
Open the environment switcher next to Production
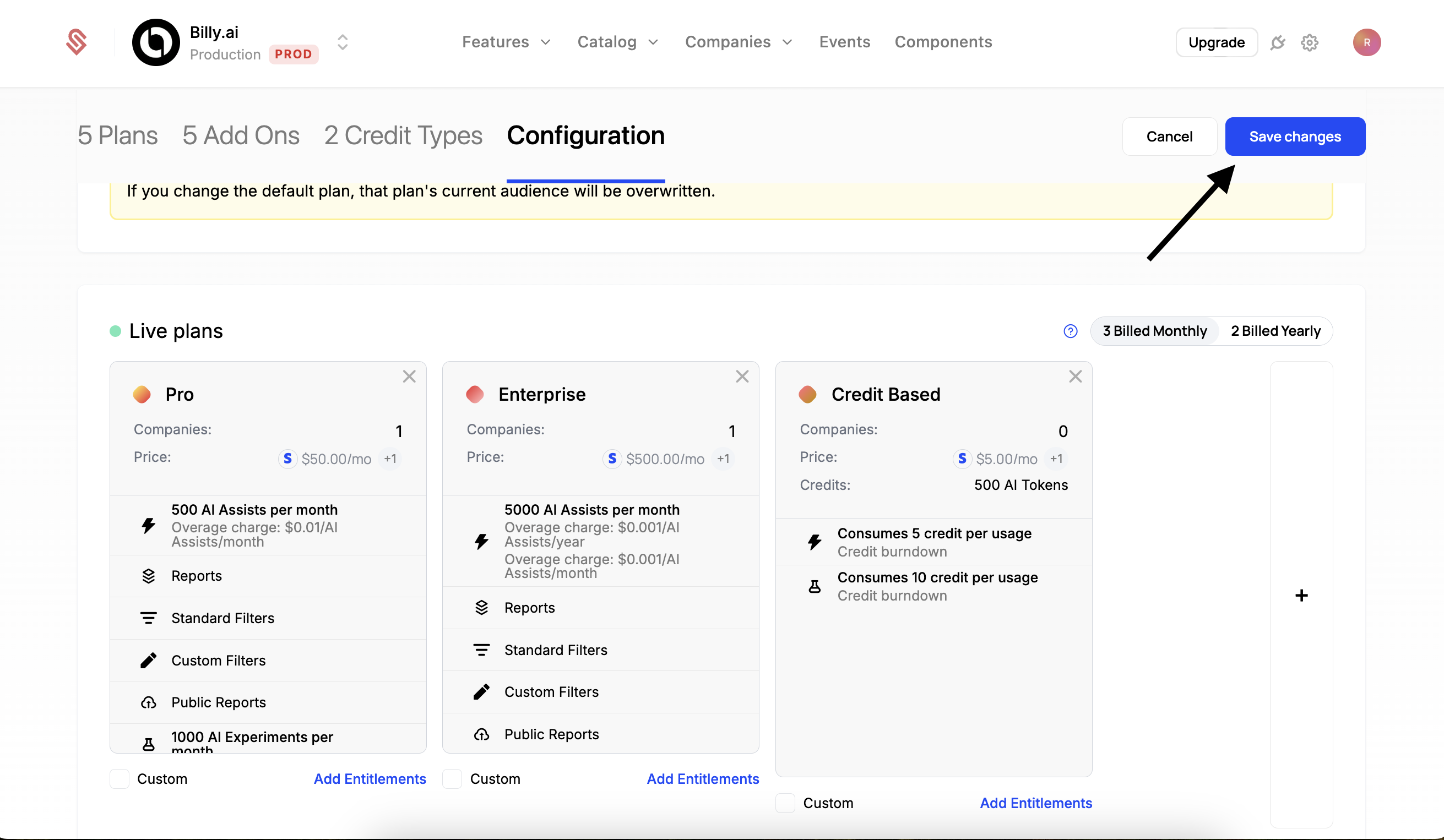[342, 42]
